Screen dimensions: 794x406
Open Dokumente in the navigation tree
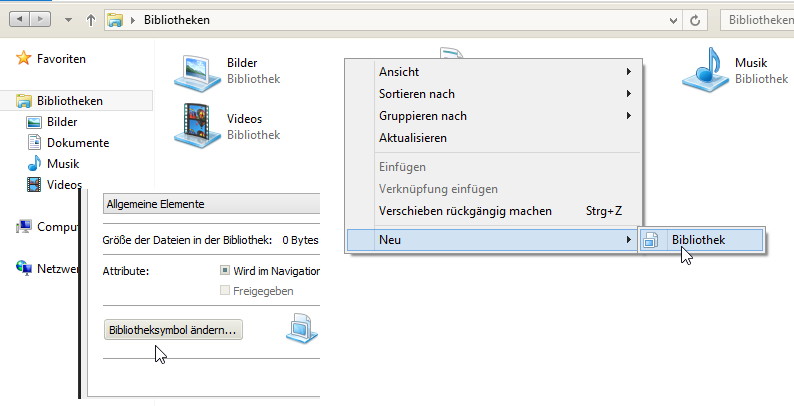click(78, 143)
